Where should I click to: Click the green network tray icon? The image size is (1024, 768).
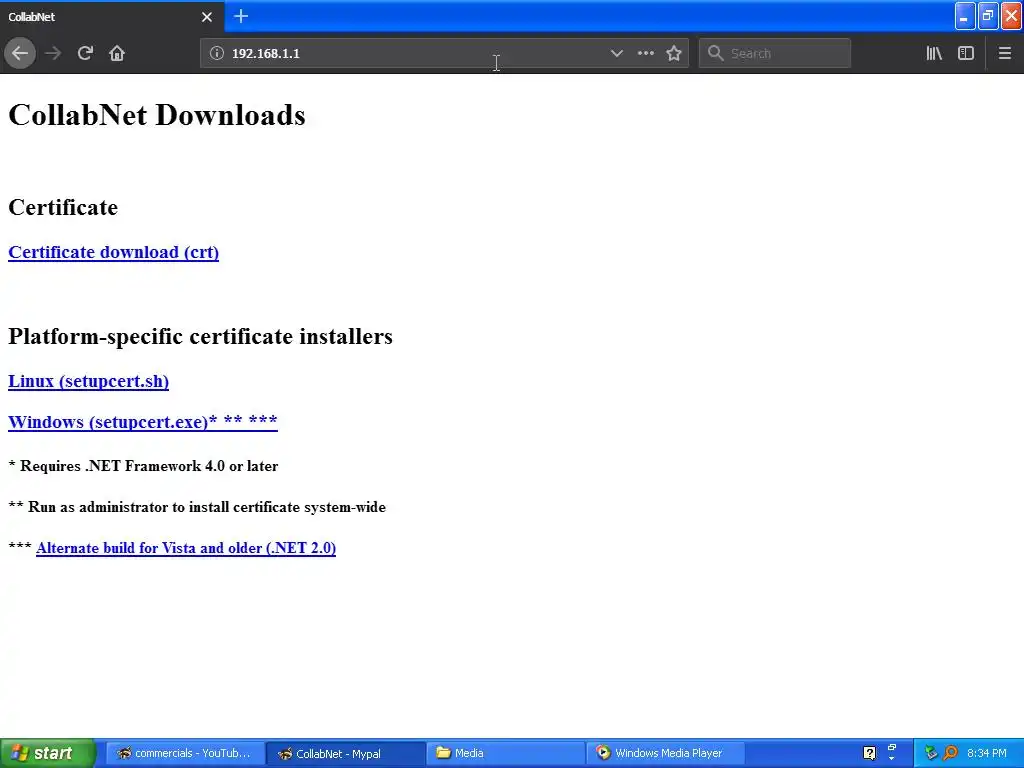pos(931,753)
